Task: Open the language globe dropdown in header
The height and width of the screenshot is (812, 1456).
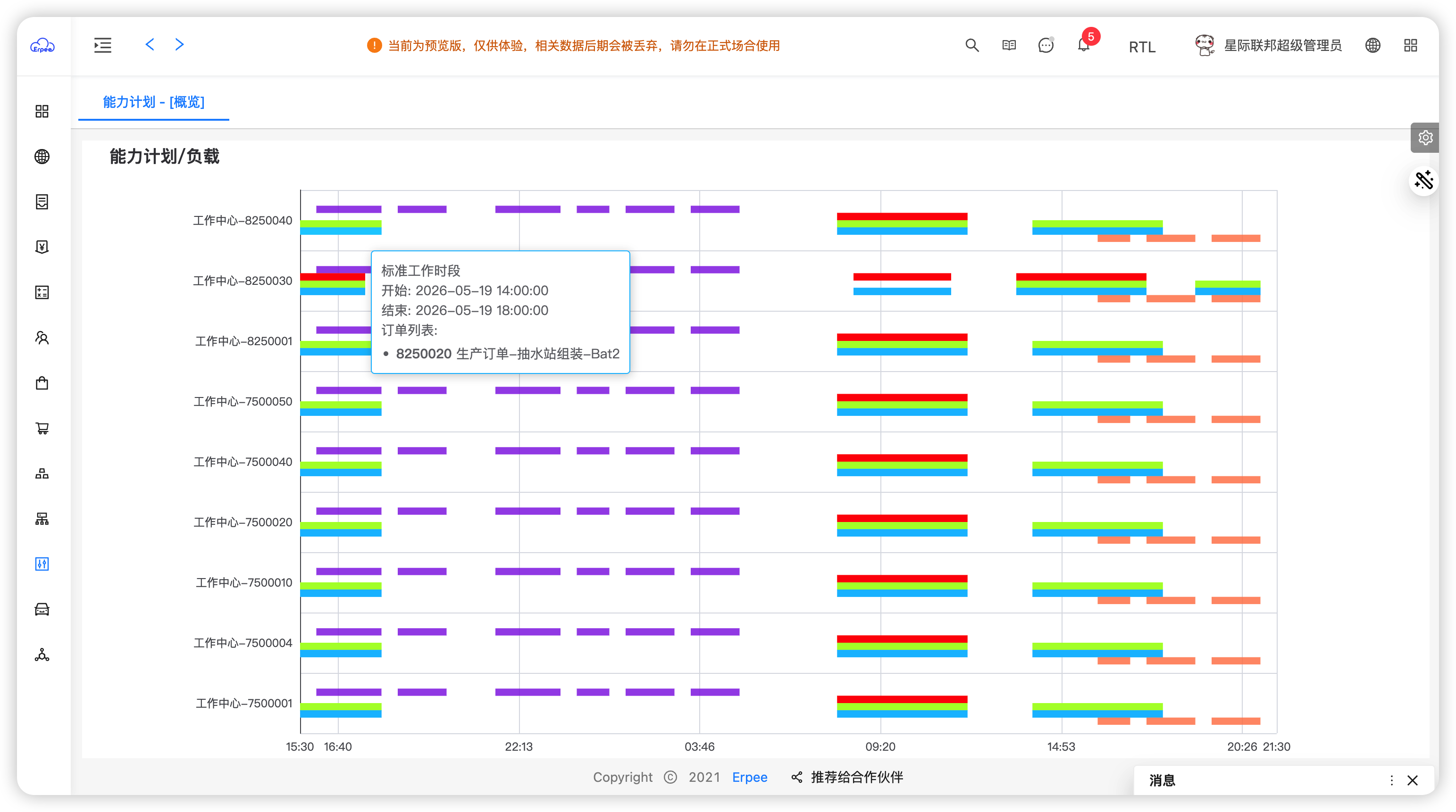Action: [1372, 45]
